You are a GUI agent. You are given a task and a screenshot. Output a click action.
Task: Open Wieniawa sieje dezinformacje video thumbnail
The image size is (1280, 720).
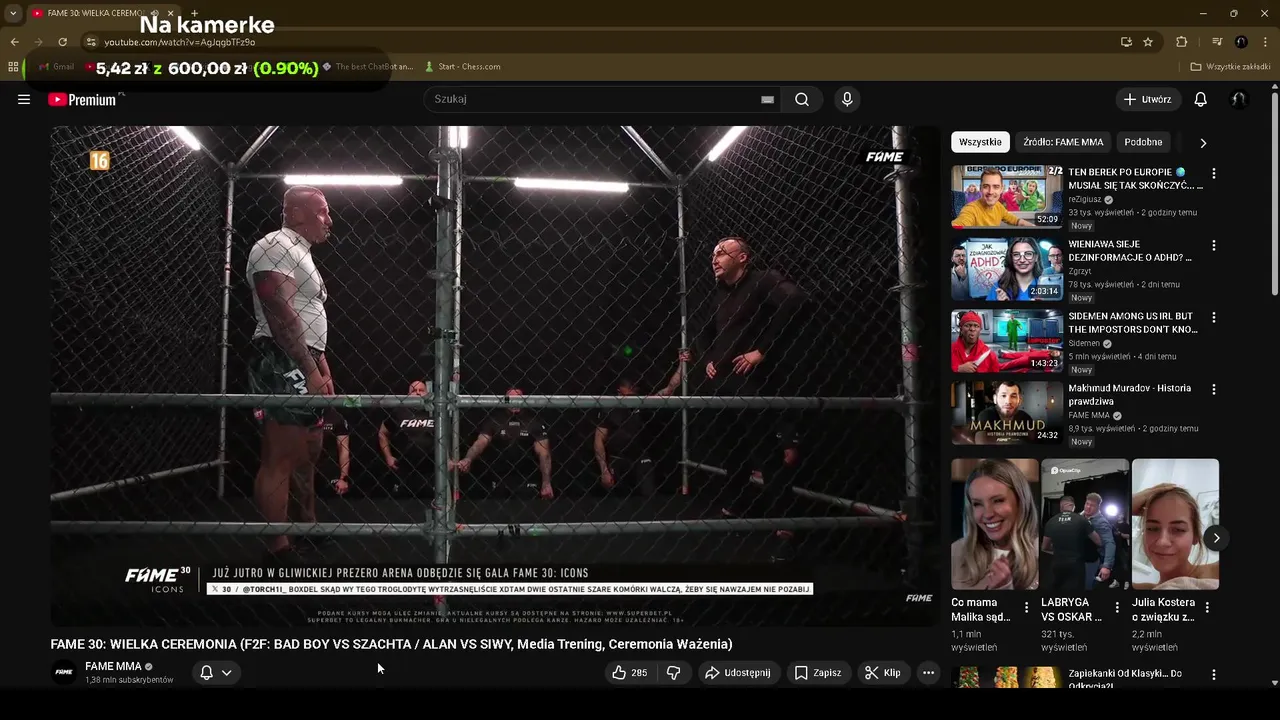[1007, 269]
